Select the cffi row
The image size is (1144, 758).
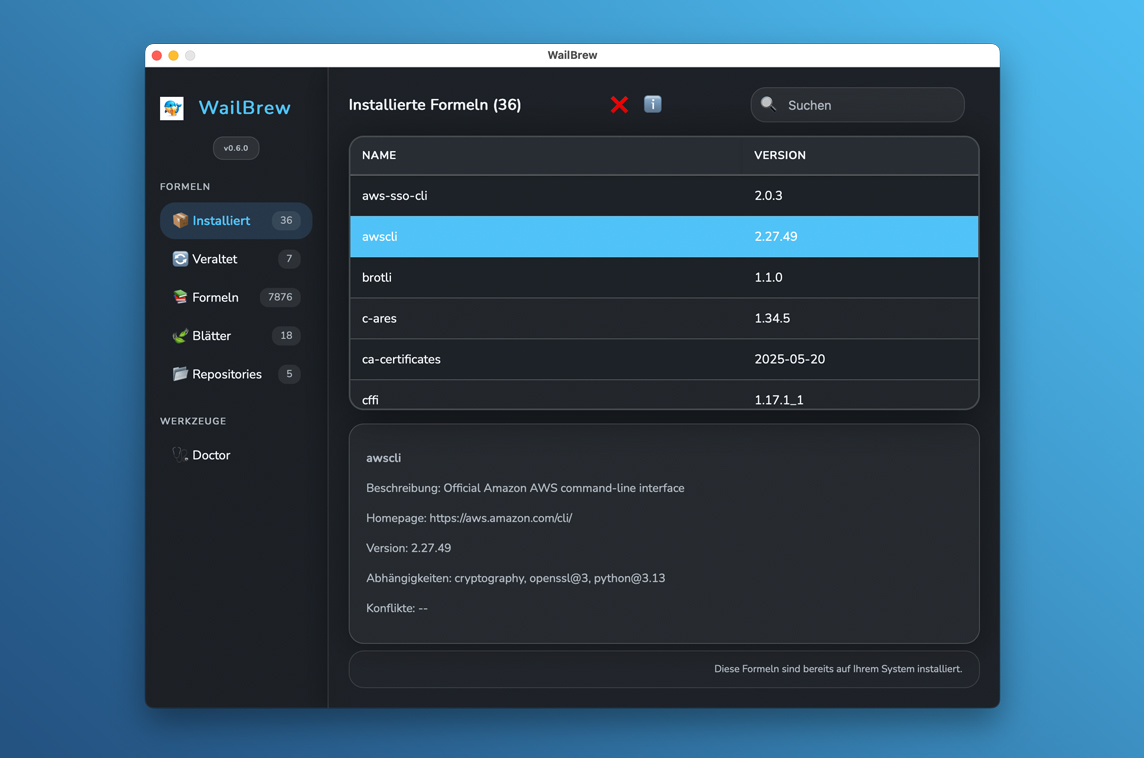pyautogui.click(x=664, y=395)
